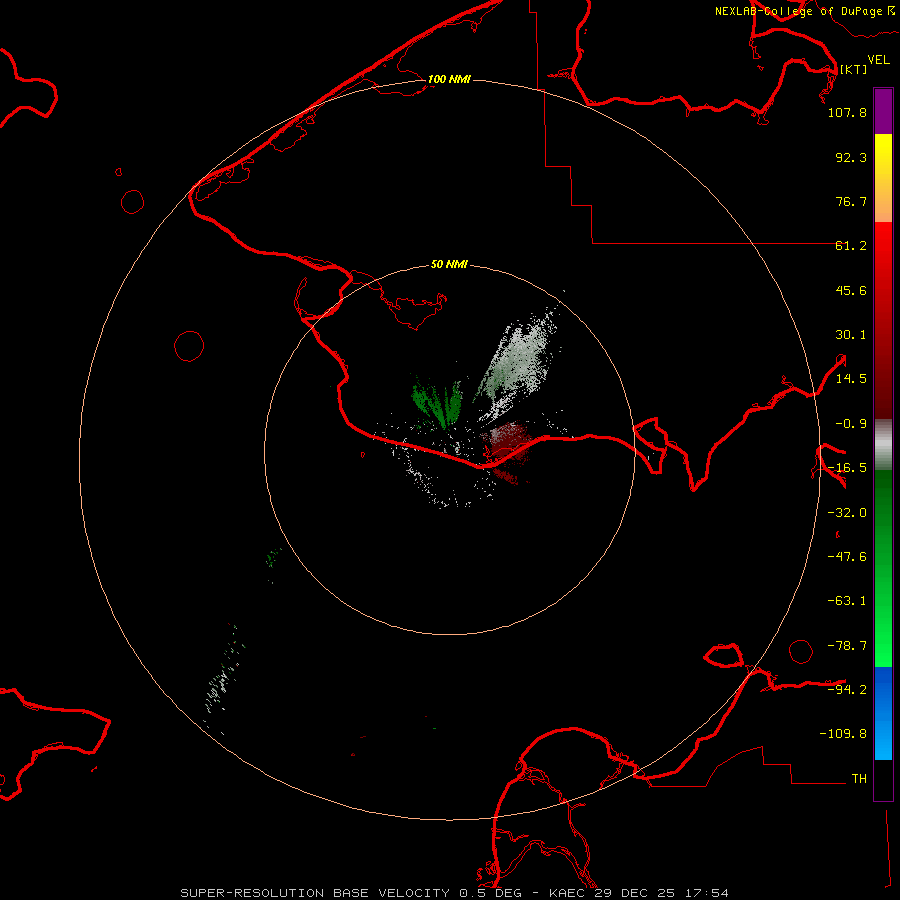Click the -78.7 velocity scale value
Image resolution: width=900 pixels, height=900 pixels.
tap(847, 646)
